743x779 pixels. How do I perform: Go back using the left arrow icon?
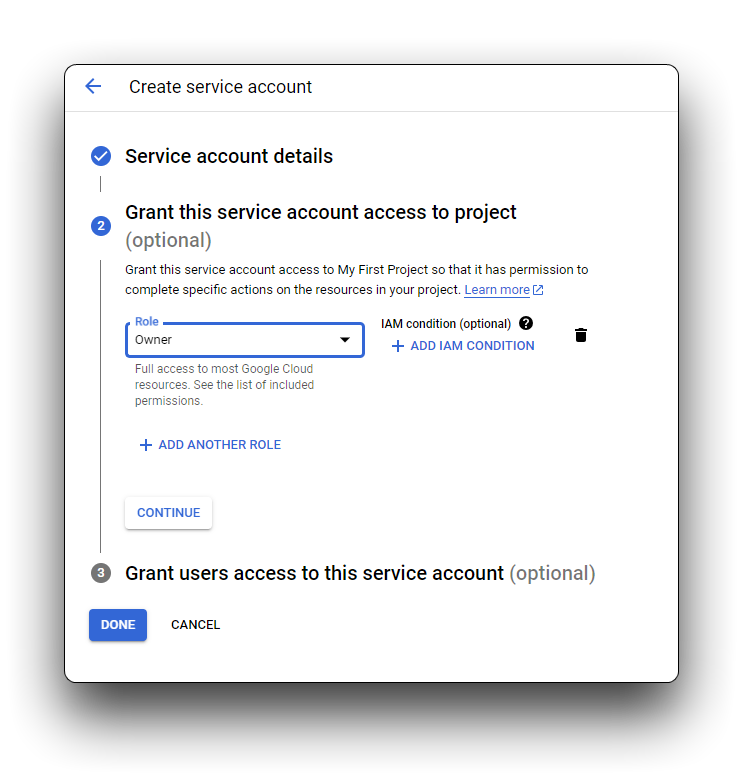(x=93, y=86)
